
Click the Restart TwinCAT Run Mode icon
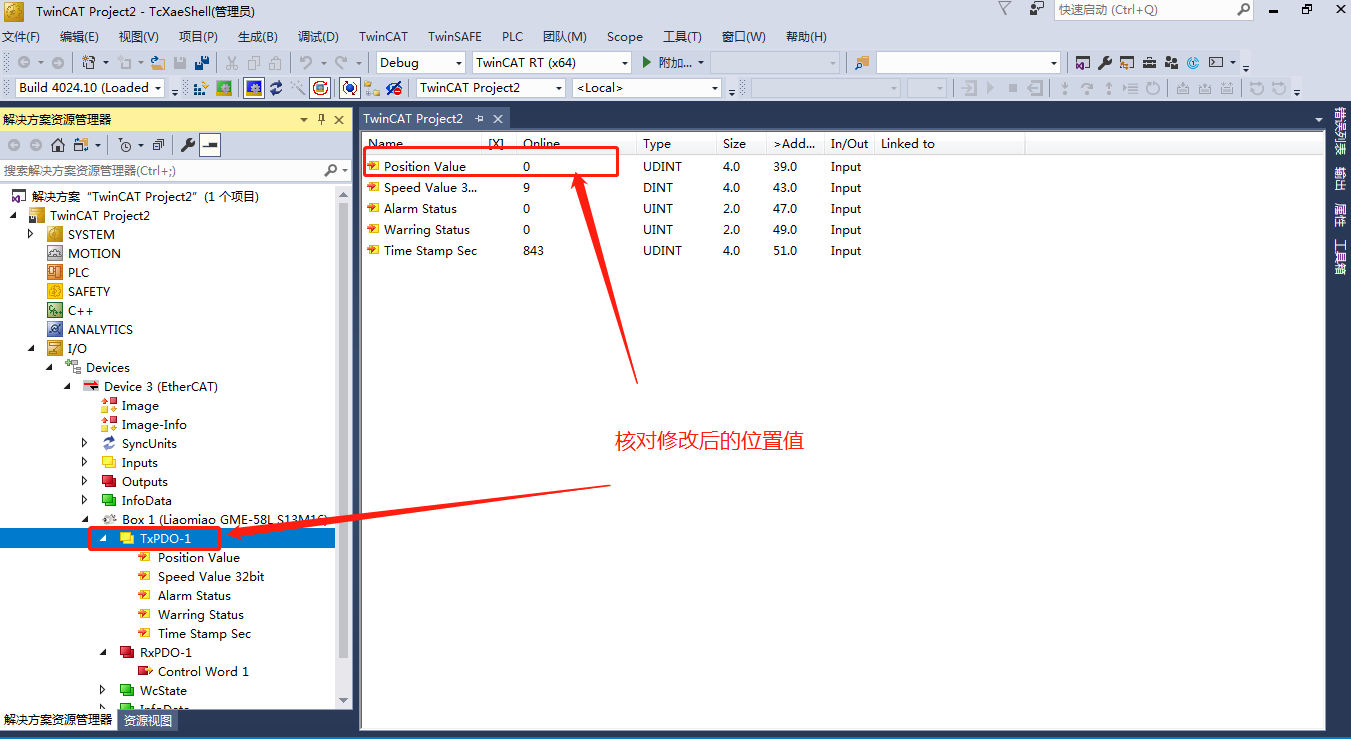click(224, 88)
